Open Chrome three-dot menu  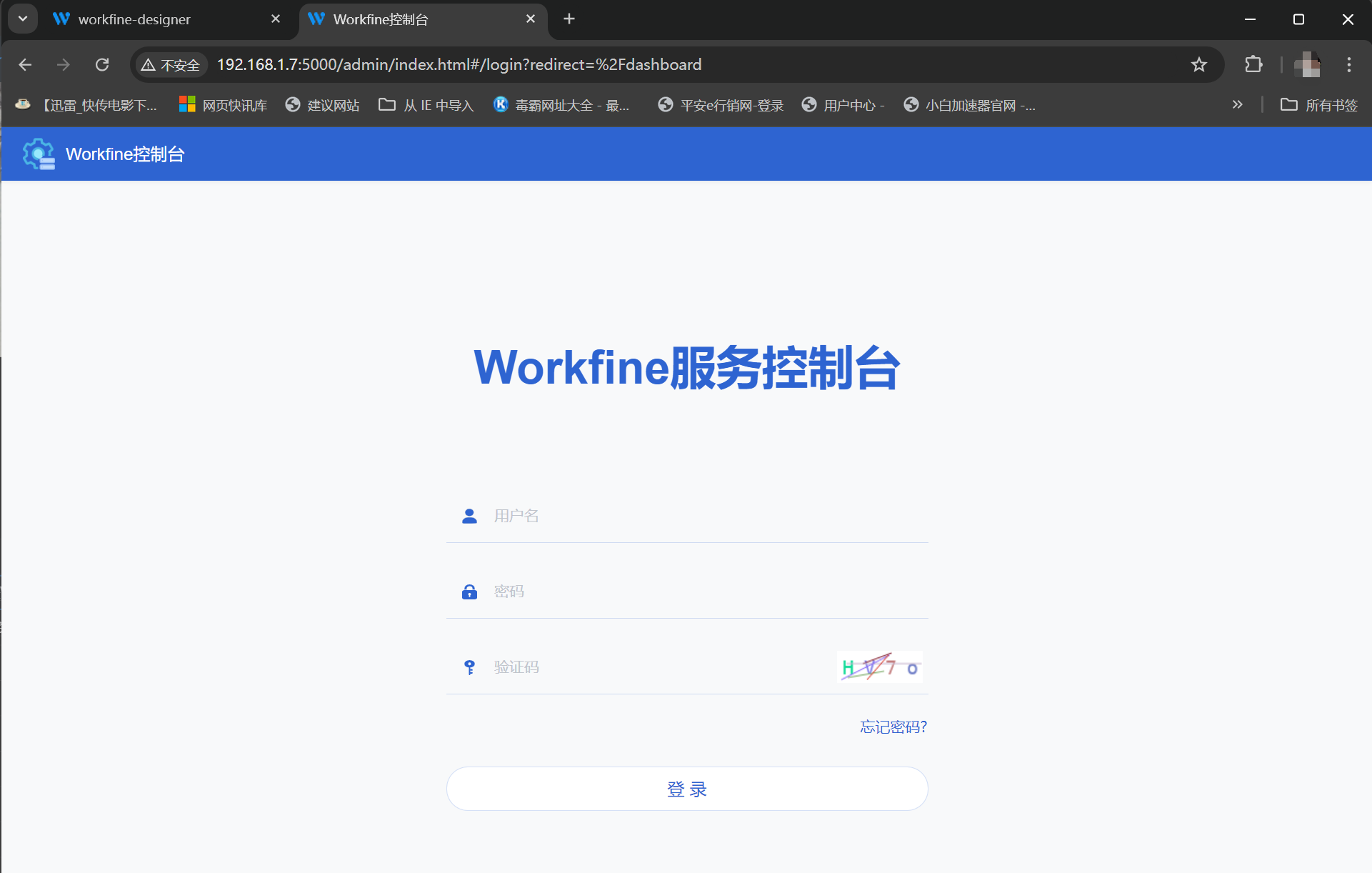[x=1348, y=65]
